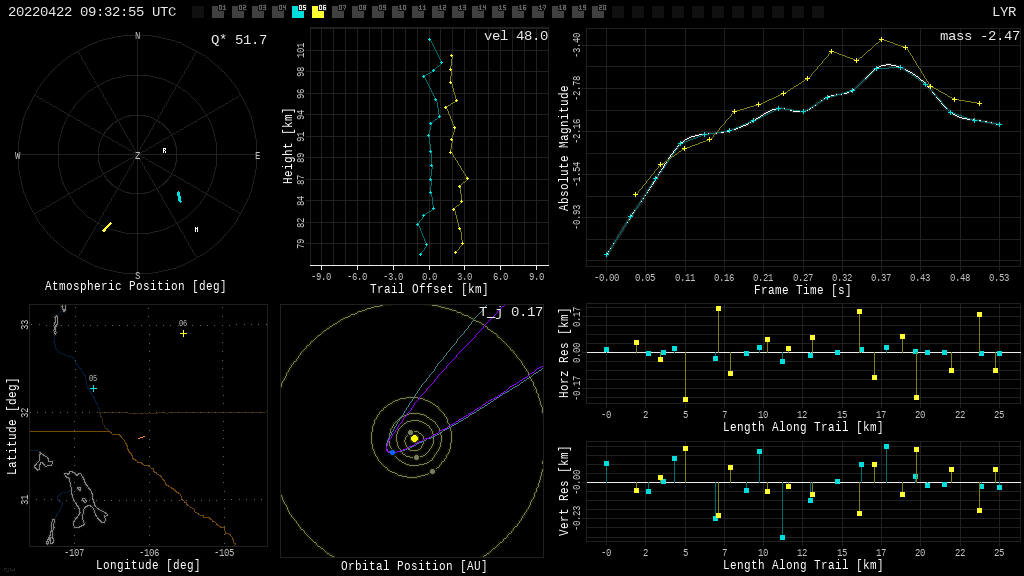Click the orange meteor ground track on map
Screen dimensions: 1024x576
click(x=142, y=437)
